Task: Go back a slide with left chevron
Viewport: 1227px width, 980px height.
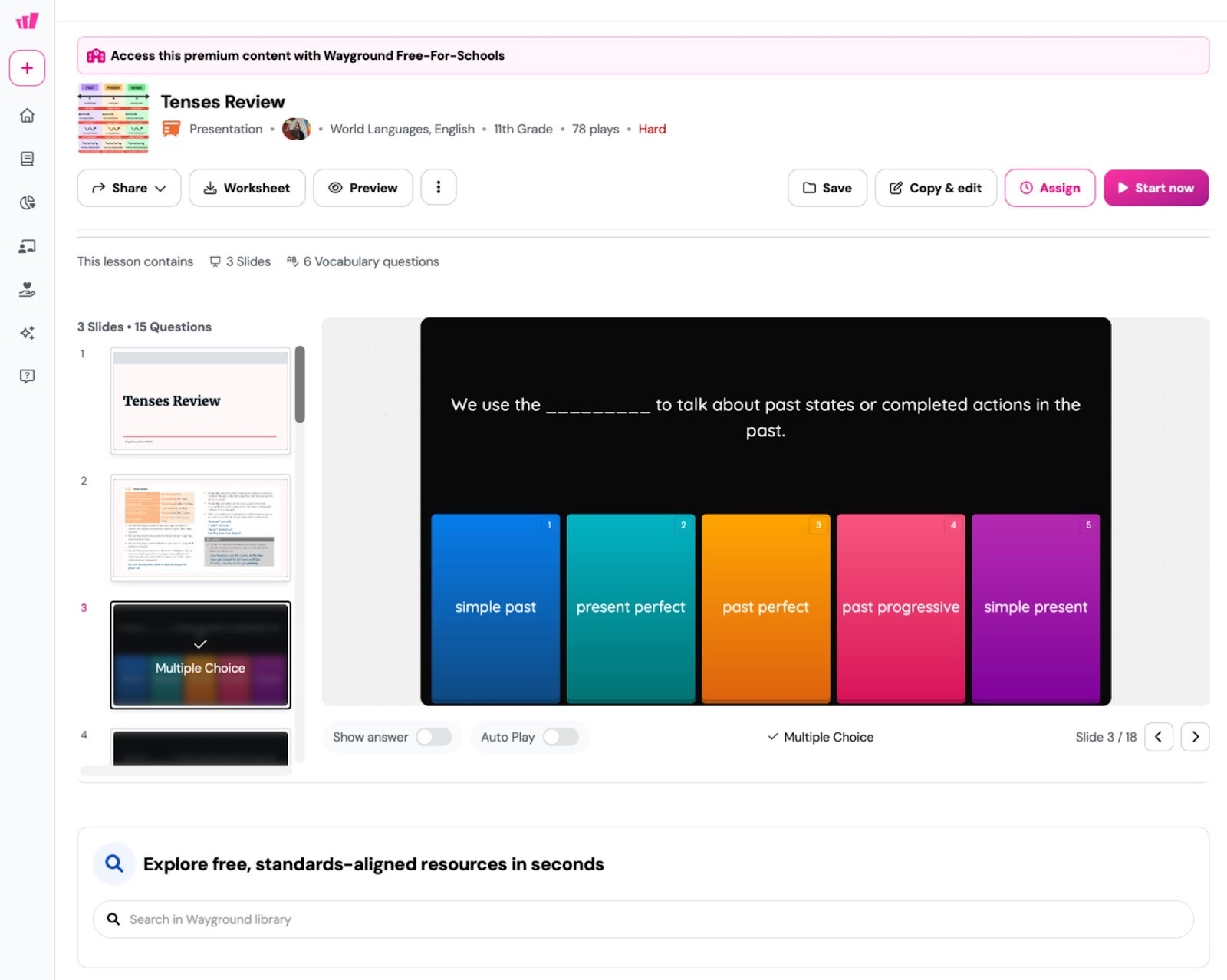Action: tap(1158, 737)
